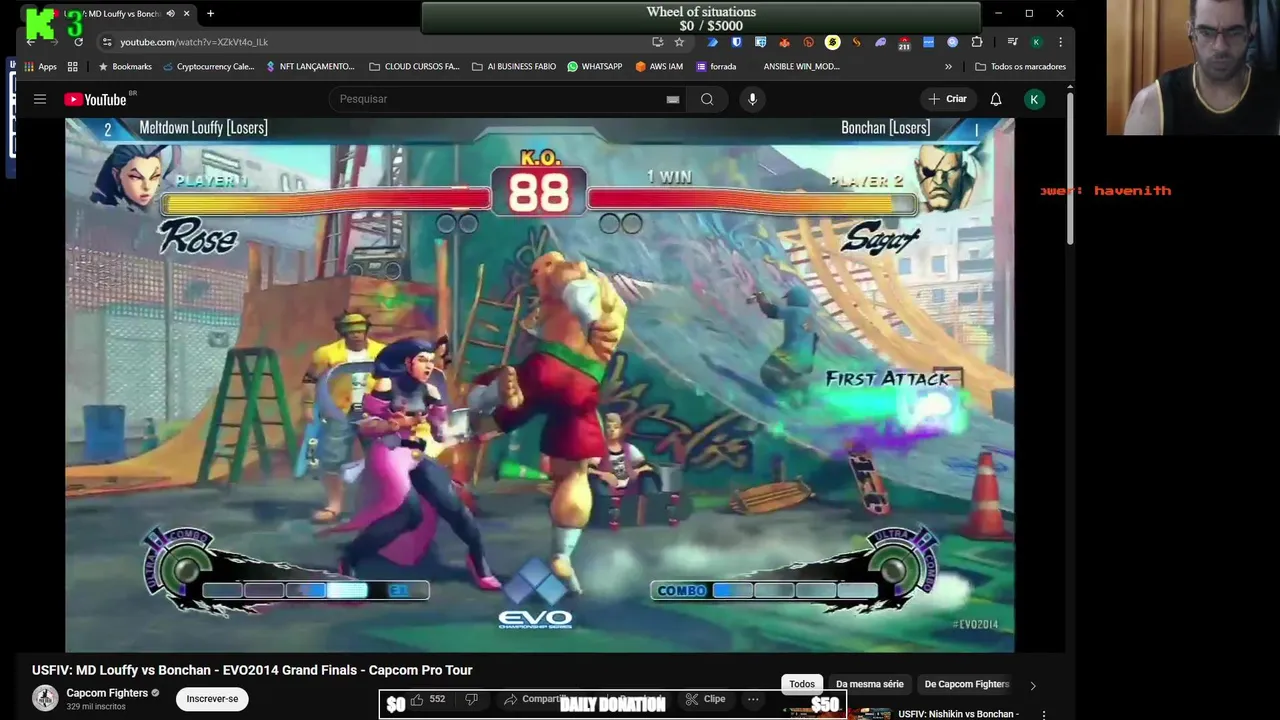Open the K account avatar on YouTube
Screen dimensions: 1280x720
coord(1035,99)
